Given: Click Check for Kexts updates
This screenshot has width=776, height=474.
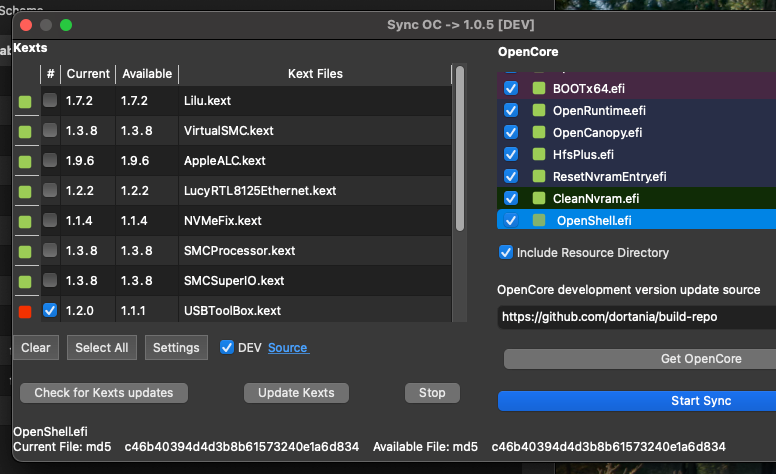Looking at the screenshot, I should click(x=104, y=393).
